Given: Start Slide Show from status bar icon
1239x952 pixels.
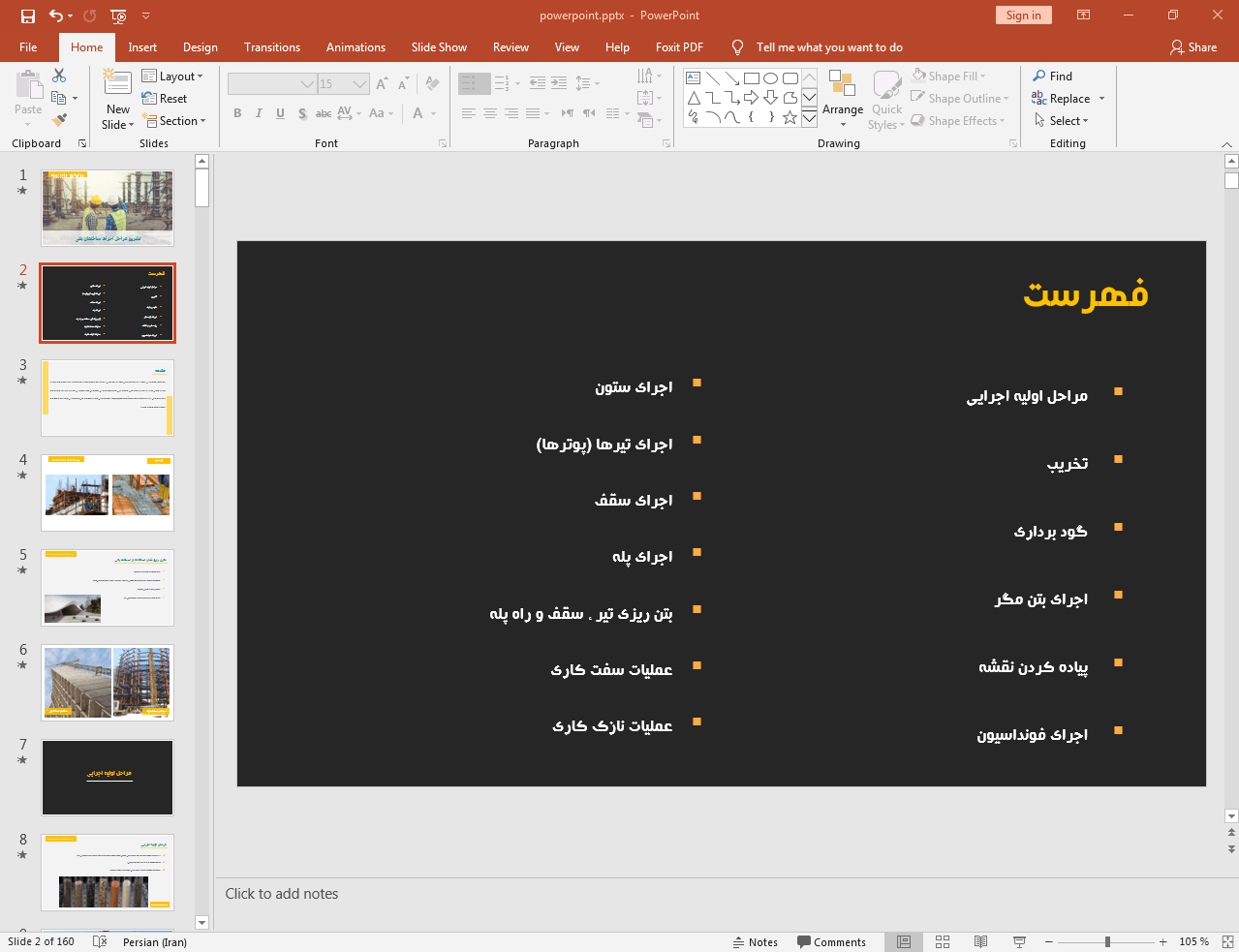Looking at the screenshot, I should click(1019, 941).
